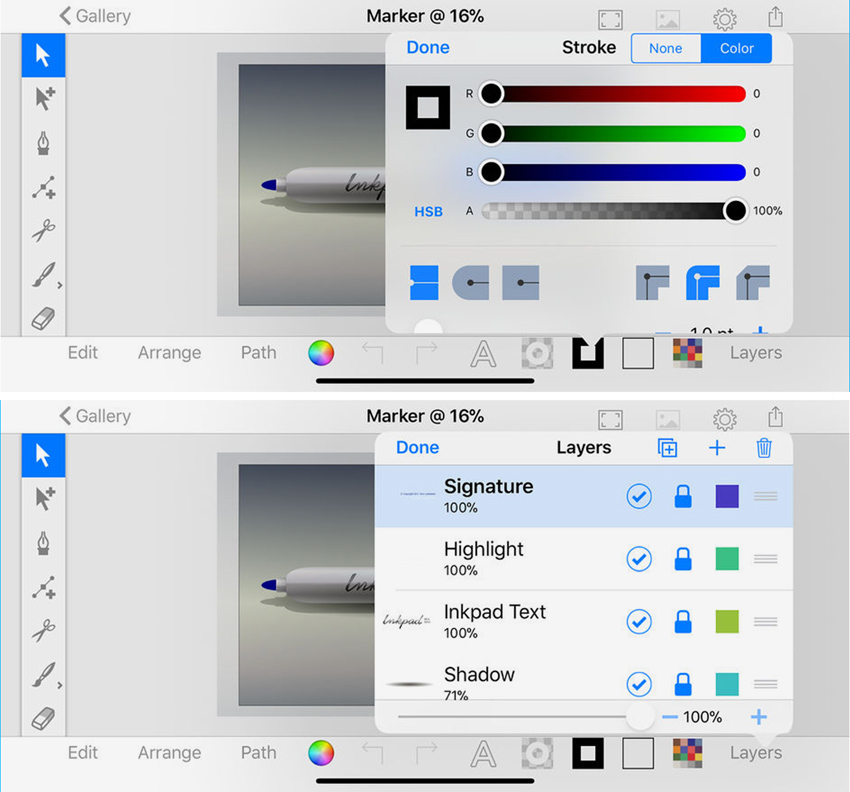The height and width of the screenshot is (792, 850).
Task: Open the Path menu on the Layers screen
Action: click(x=259, y=753)
